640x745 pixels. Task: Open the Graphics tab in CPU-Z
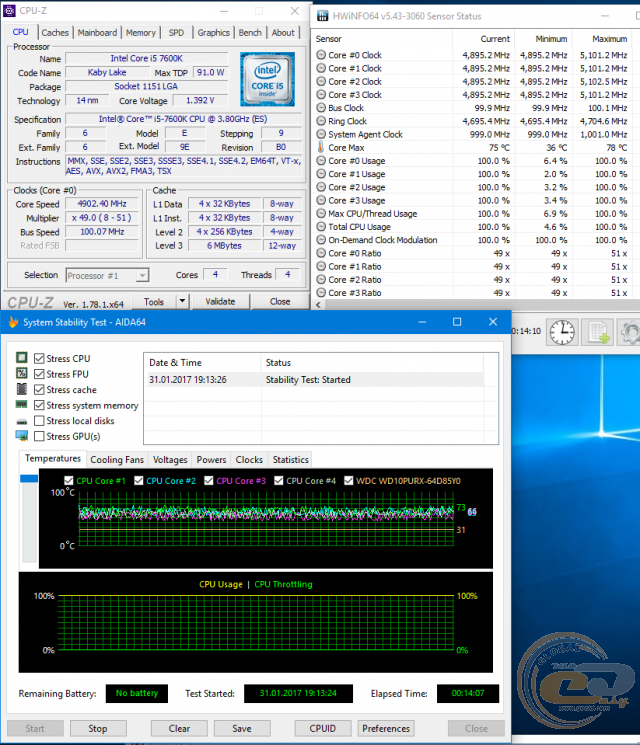point(213,33)
